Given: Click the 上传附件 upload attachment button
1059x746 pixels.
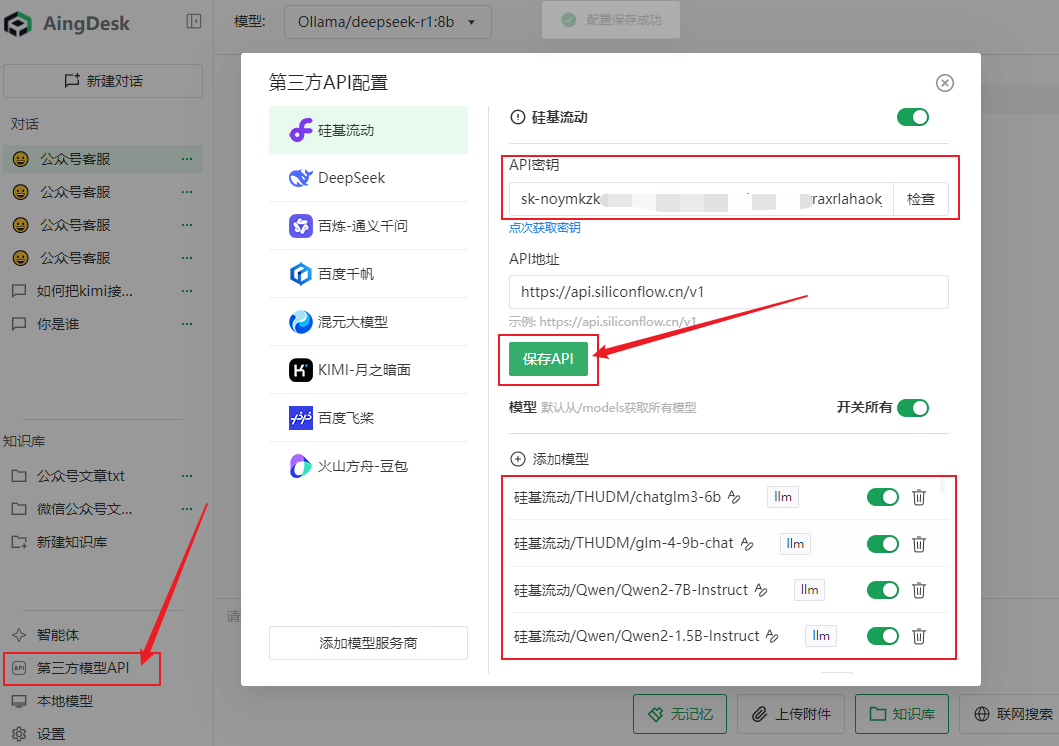Looking at the screenshot, I should coord(791,714).
